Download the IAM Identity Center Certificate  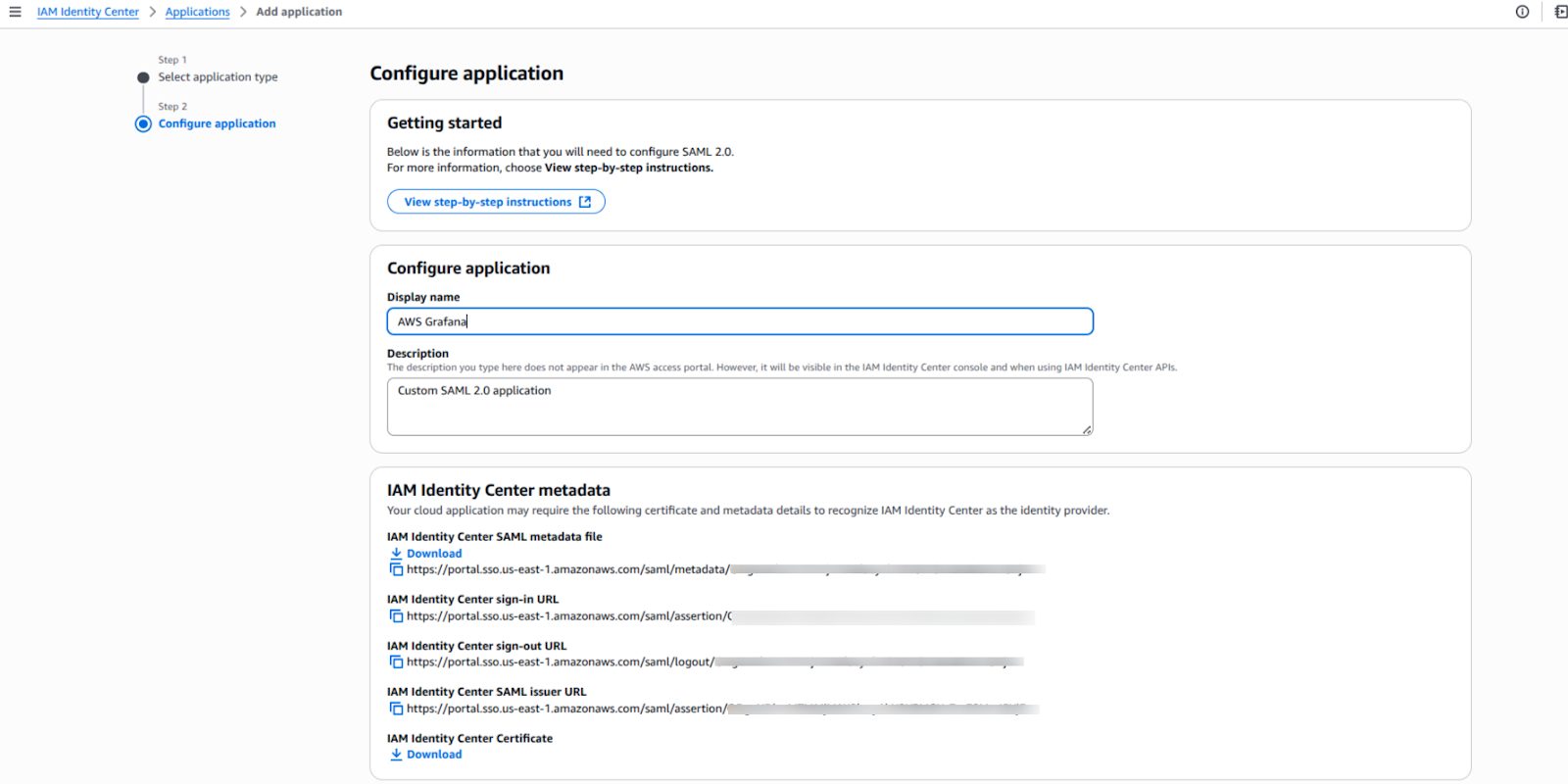point(434,755)
